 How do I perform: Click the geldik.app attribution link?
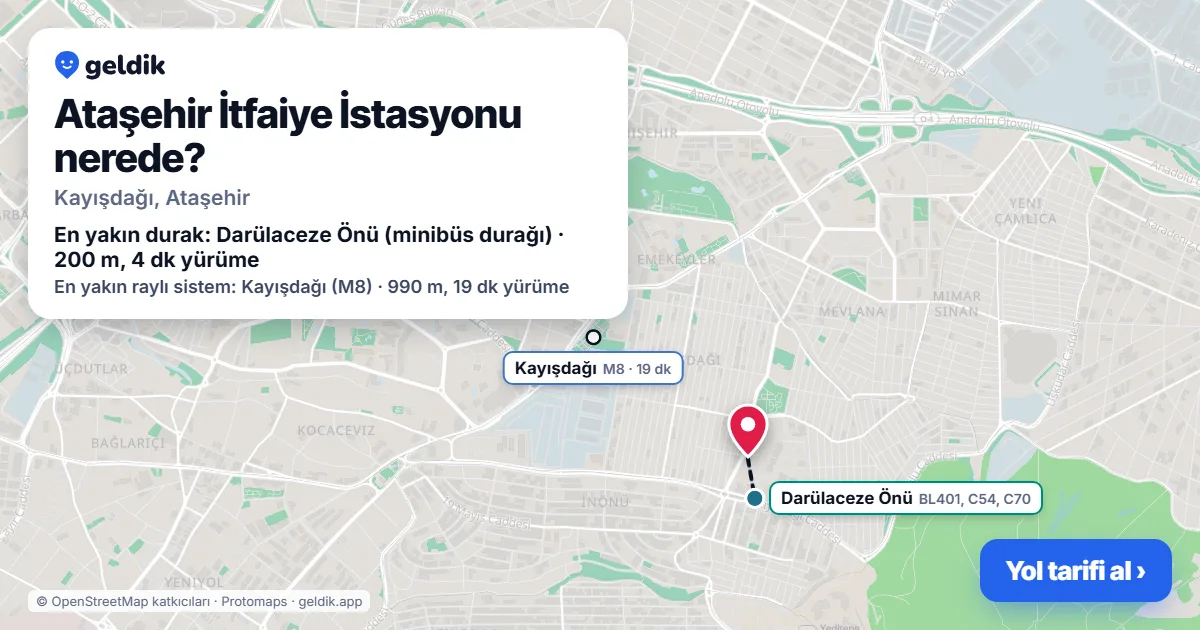[x=330, y=602]
